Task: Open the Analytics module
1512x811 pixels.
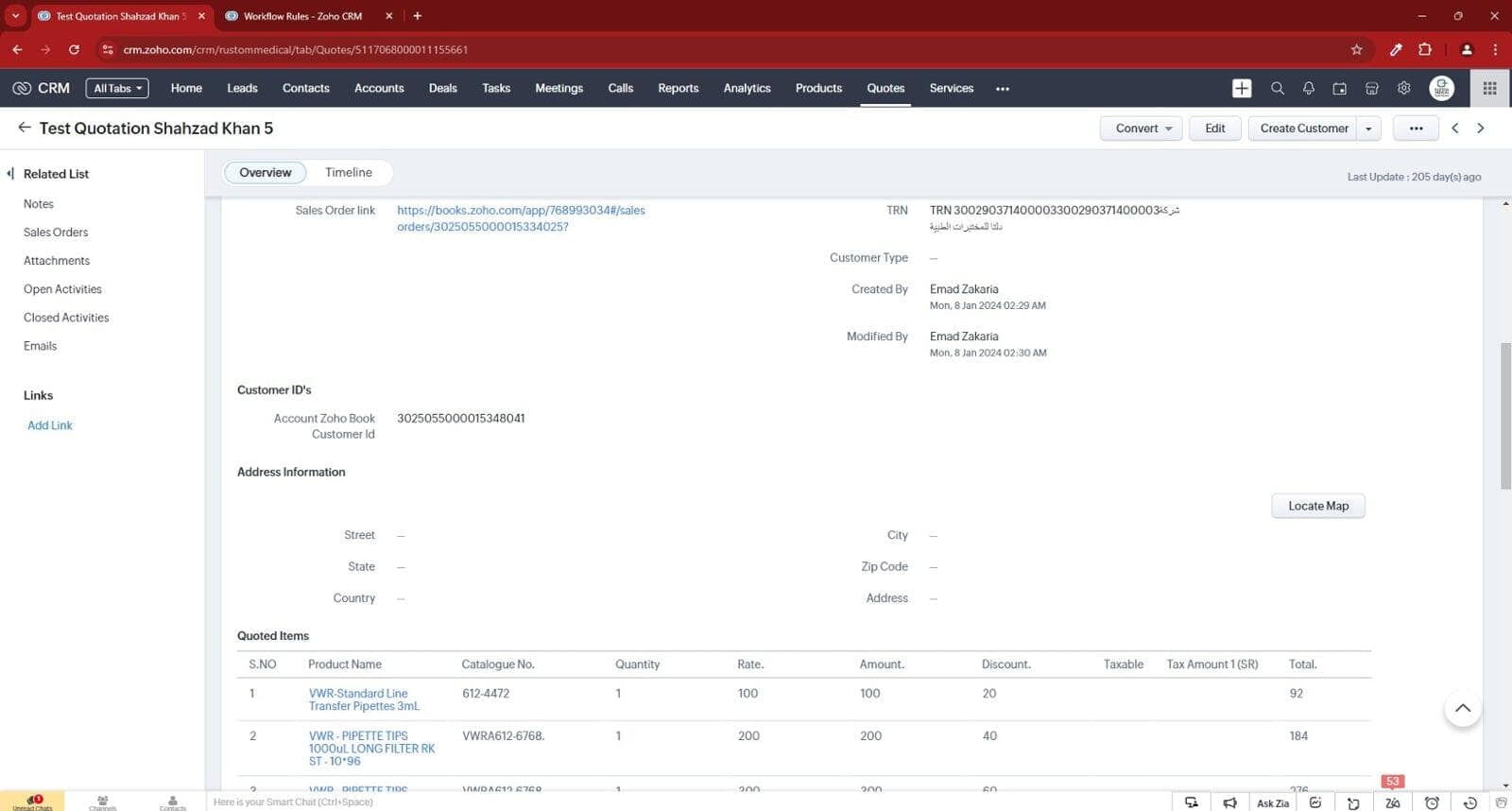Action: 747,88
